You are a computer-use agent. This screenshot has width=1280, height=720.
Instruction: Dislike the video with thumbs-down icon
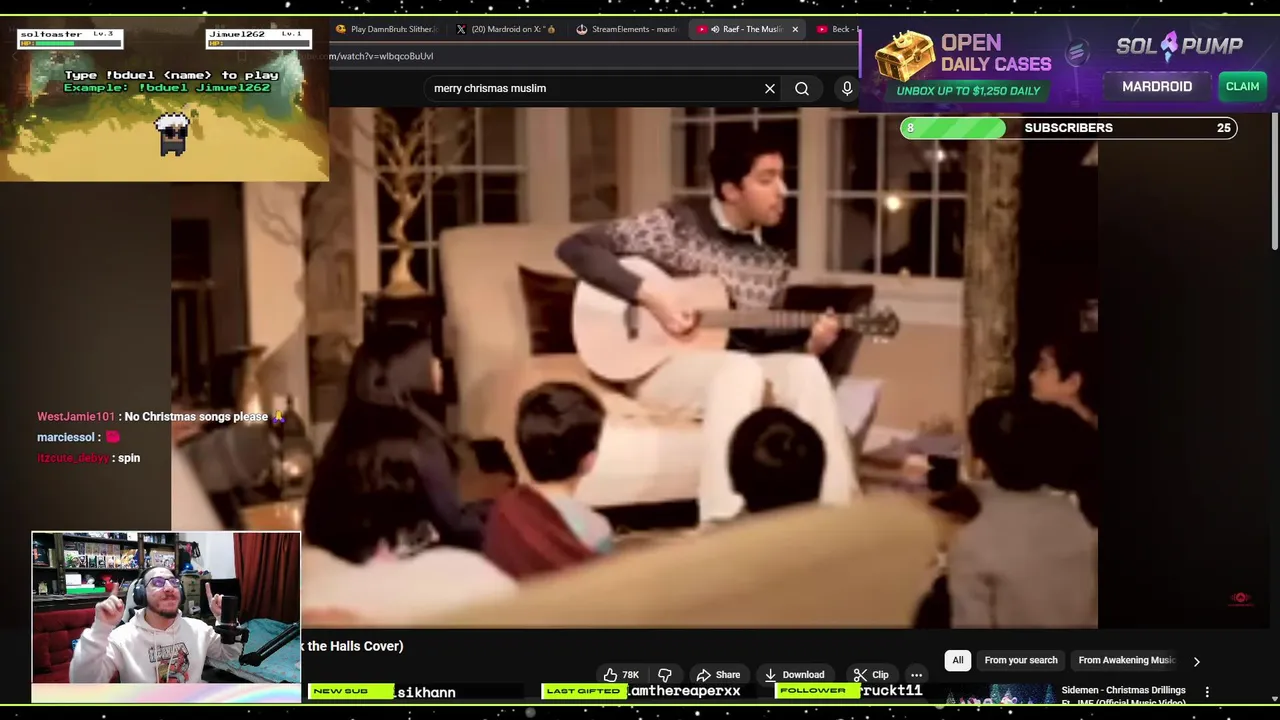(665, 675)
